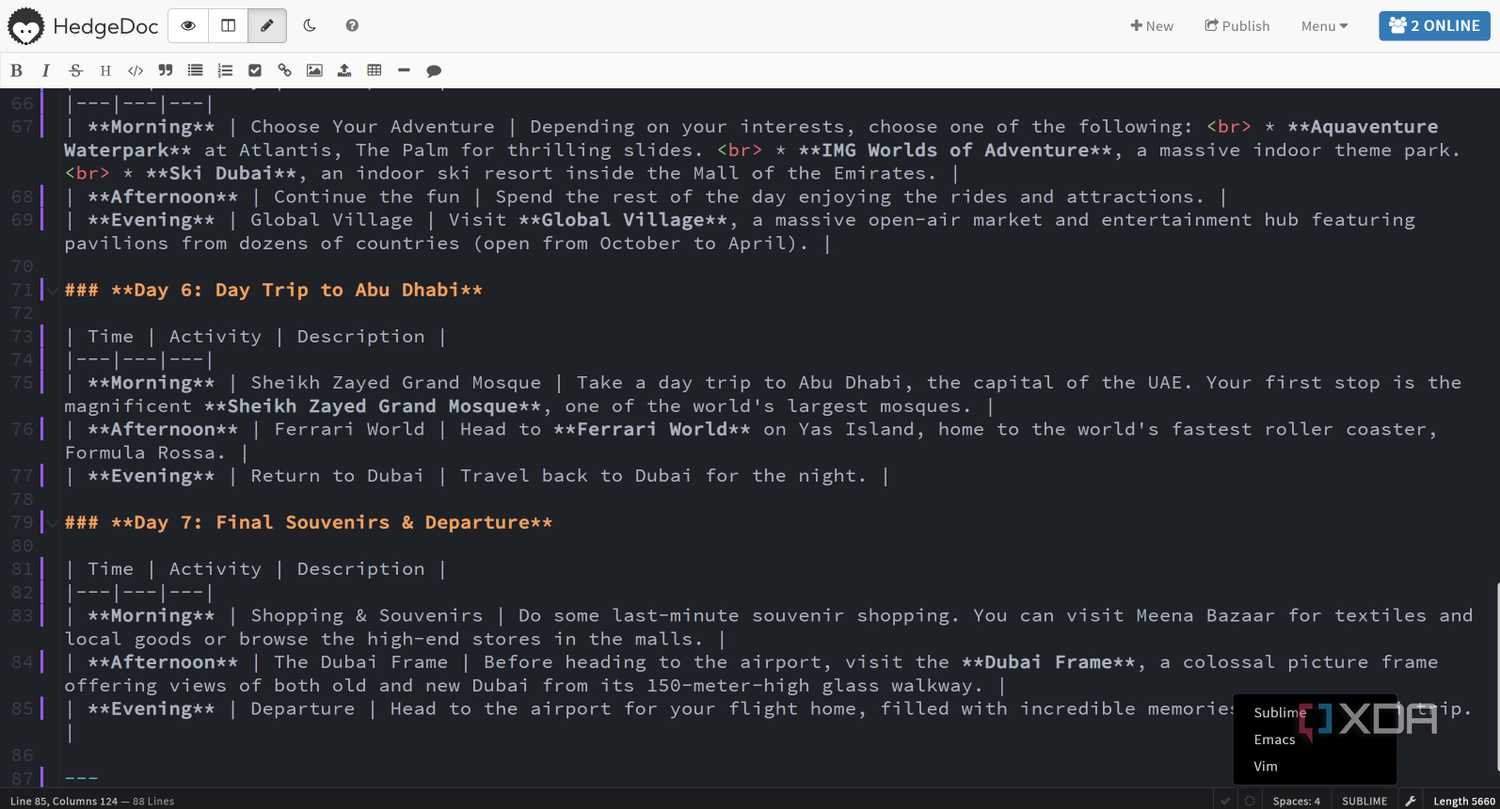1500x809 pixels.
Task: Open the wrench preferences icon in status bar
Action: (x=1410, y=801)
